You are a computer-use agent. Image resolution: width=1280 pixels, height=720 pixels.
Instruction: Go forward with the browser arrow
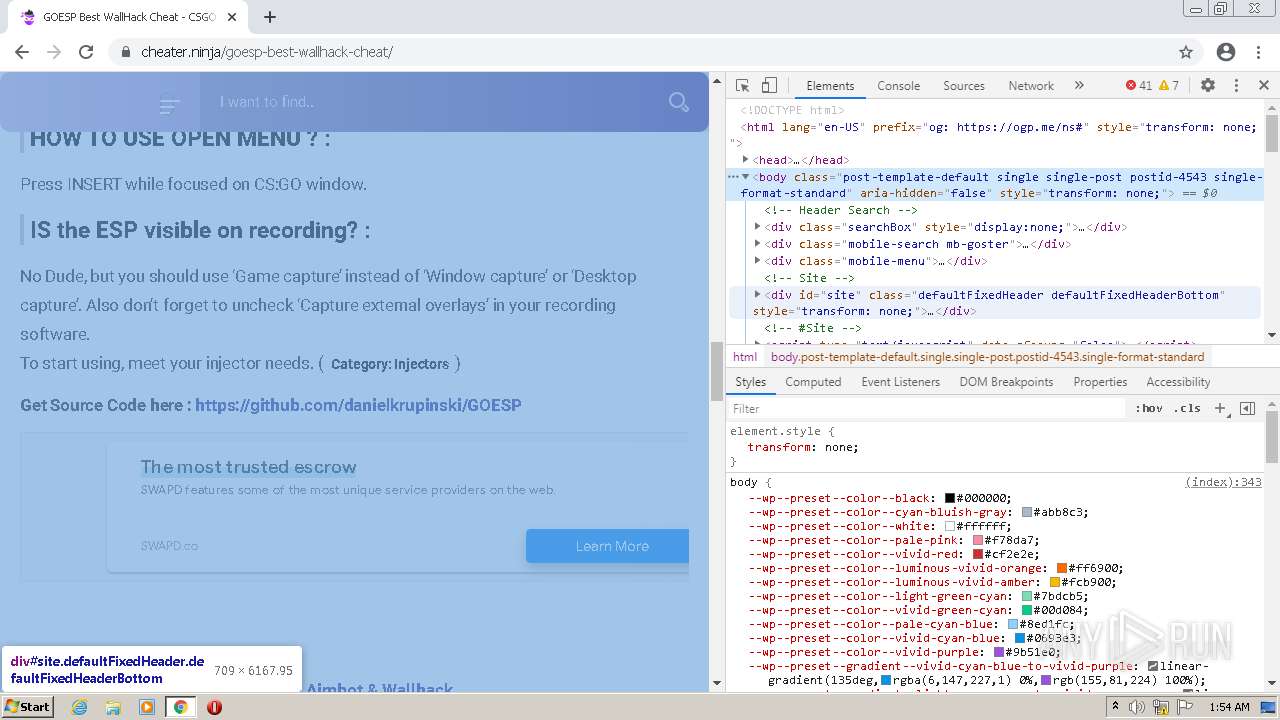54,52
